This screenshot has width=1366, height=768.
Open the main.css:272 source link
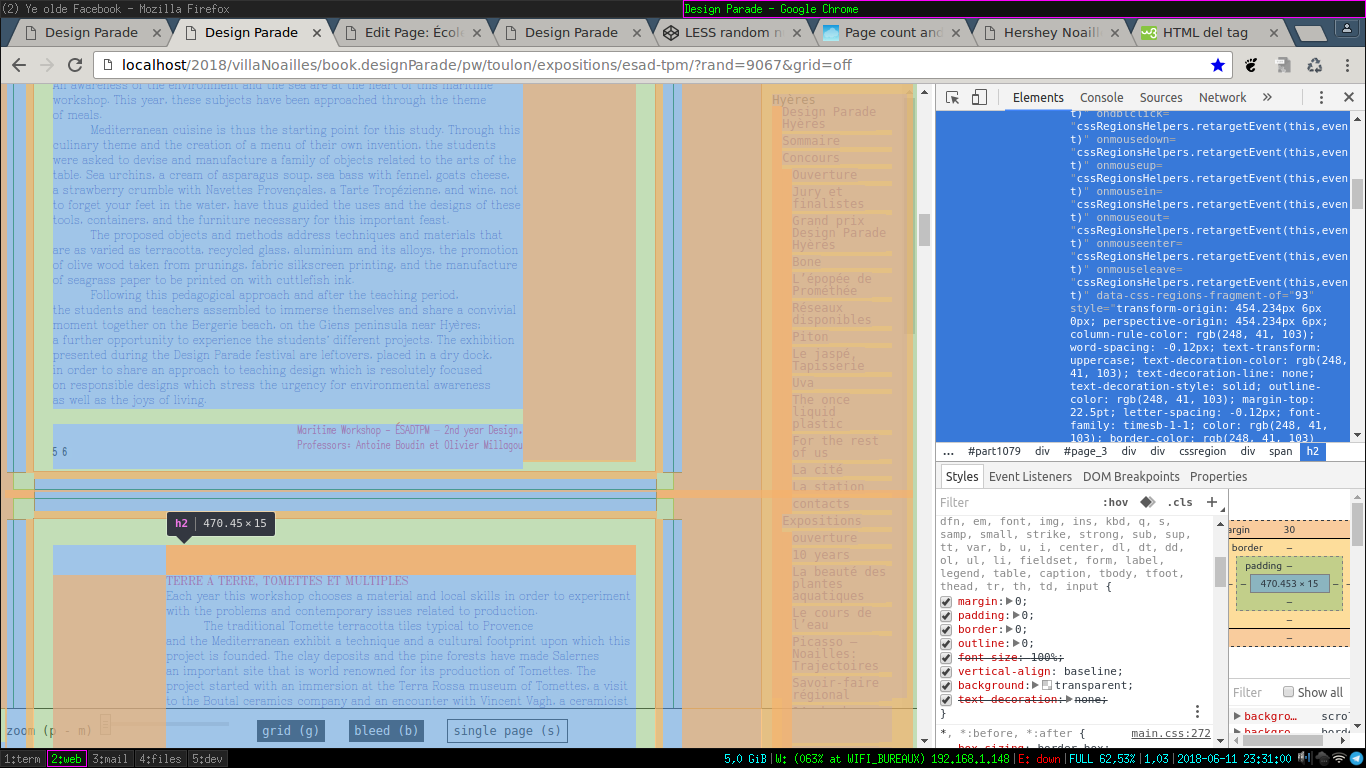1170,734
